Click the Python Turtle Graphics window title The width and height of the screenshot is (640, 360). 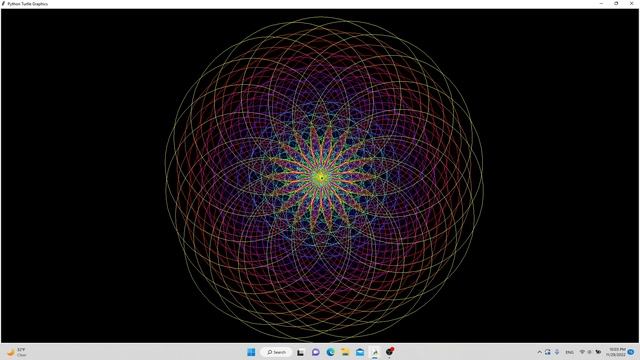28,4
